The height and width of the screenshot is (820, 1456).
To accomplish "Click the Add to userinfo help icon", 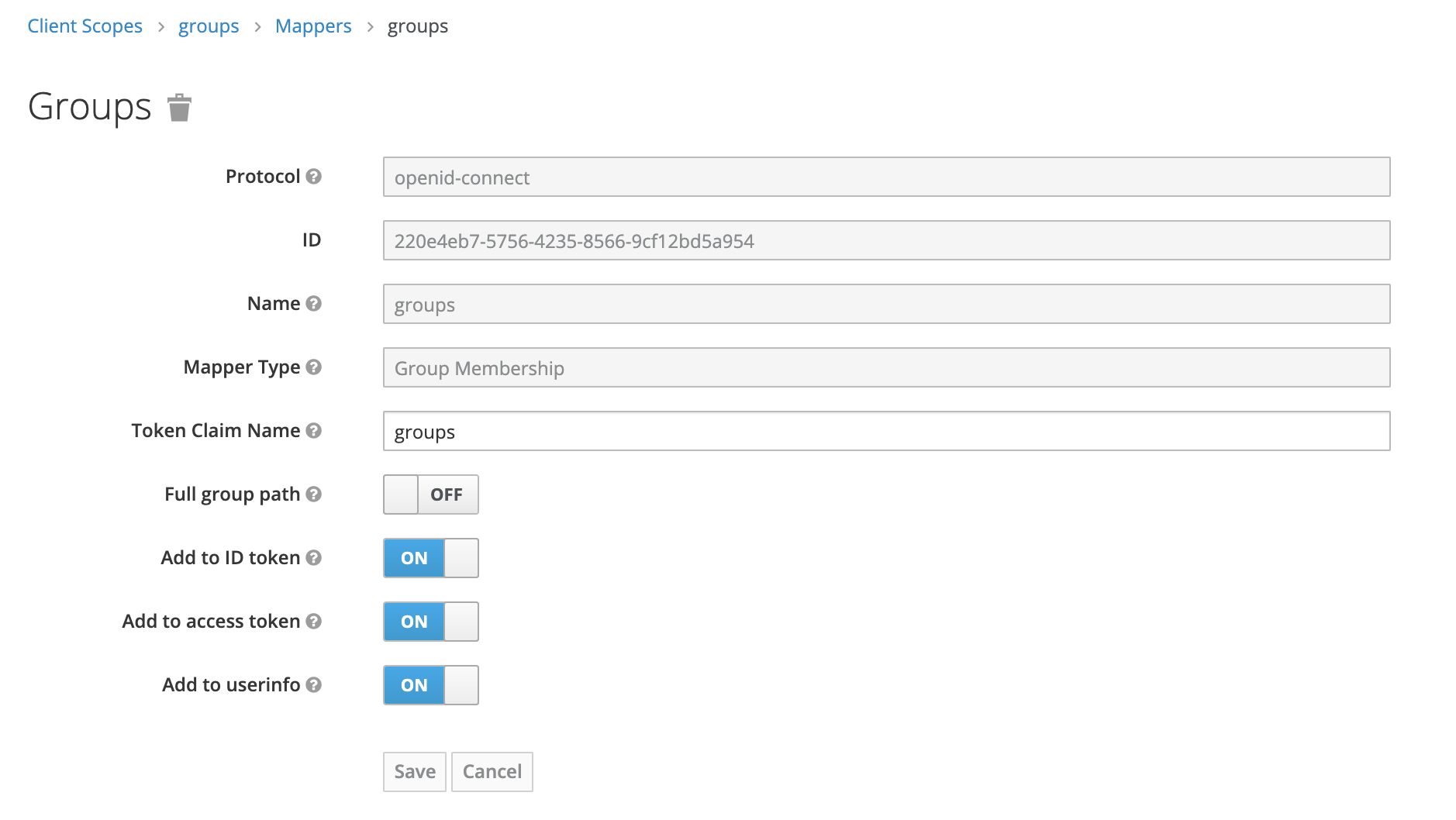I will click(313, 685).
